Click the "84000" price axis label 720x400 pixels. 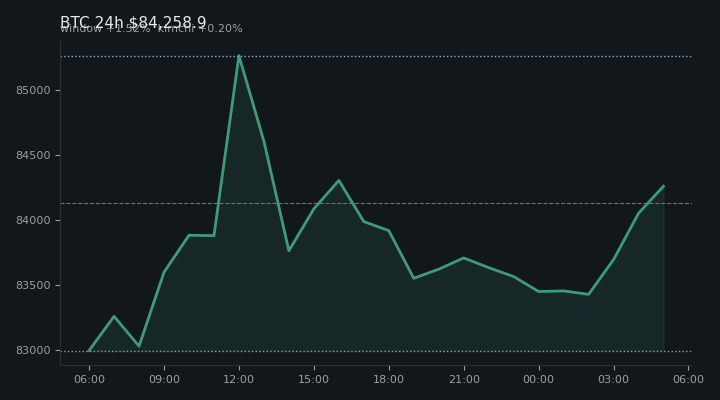click(33, 220)
